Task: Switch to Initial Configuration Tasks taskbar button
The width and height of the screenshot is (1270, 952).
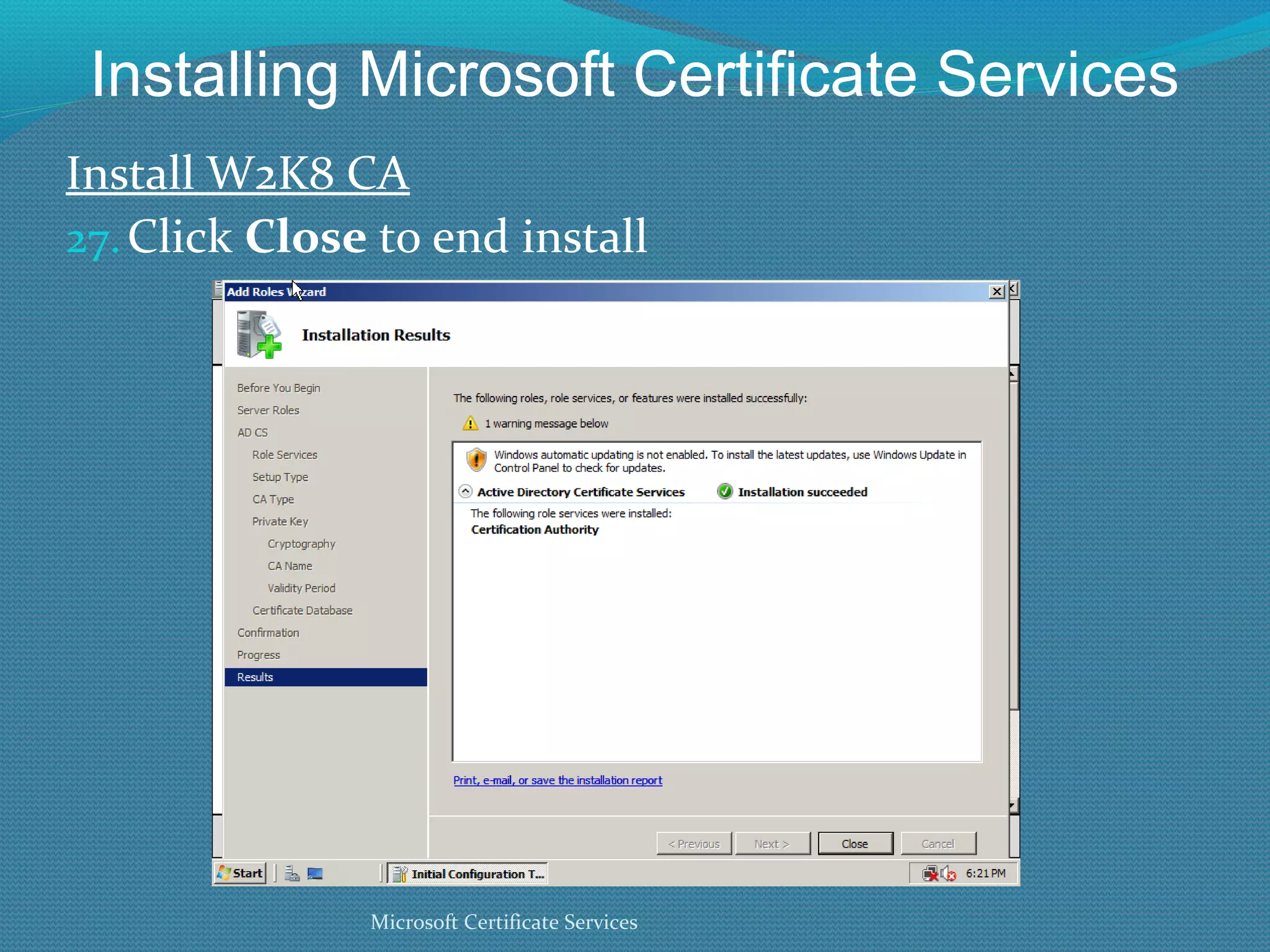Action: pos(468,874)
